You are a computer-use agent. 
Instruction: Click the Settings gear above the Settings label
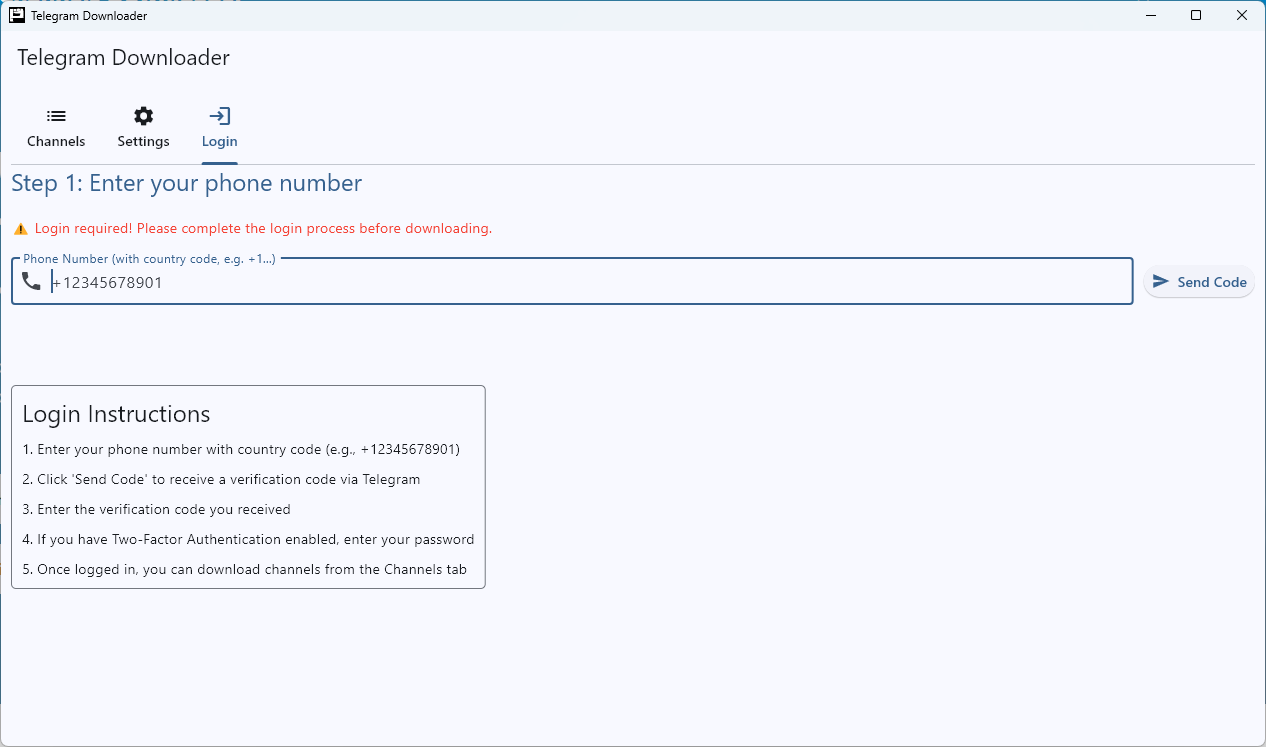click(x=143, y=116)
